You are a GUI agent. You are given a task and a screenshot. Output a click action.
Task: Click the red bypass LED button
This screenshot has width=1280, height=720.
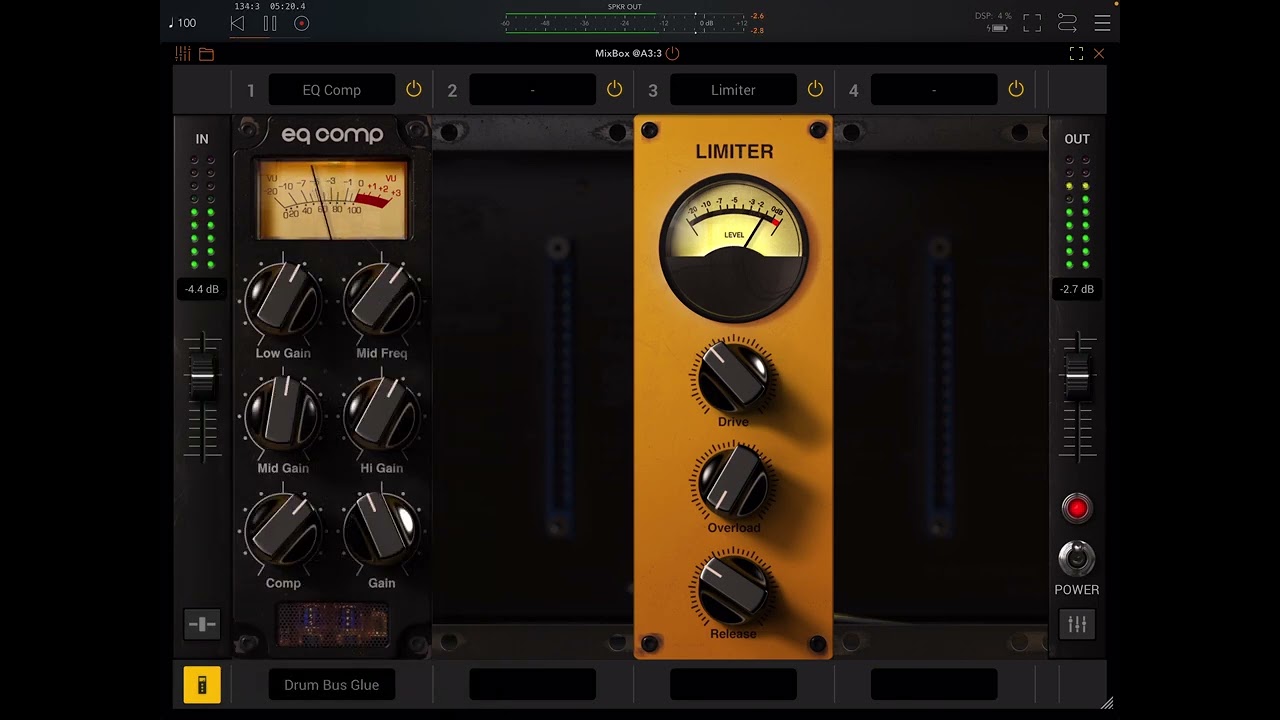tap(1077, 508)
